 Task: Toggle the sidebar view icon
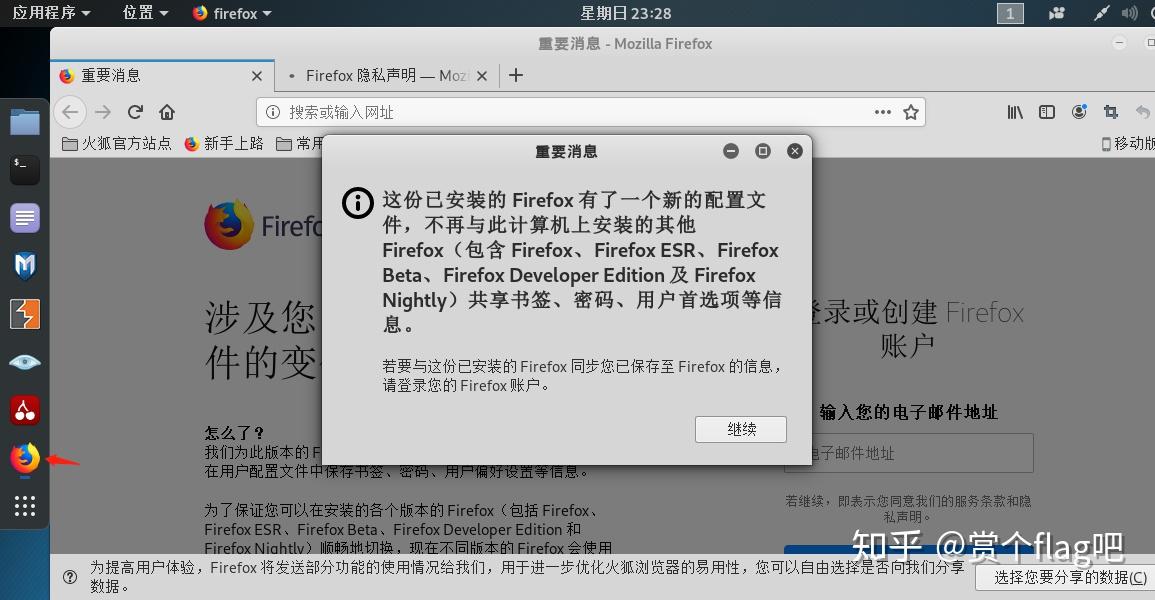1047,112
